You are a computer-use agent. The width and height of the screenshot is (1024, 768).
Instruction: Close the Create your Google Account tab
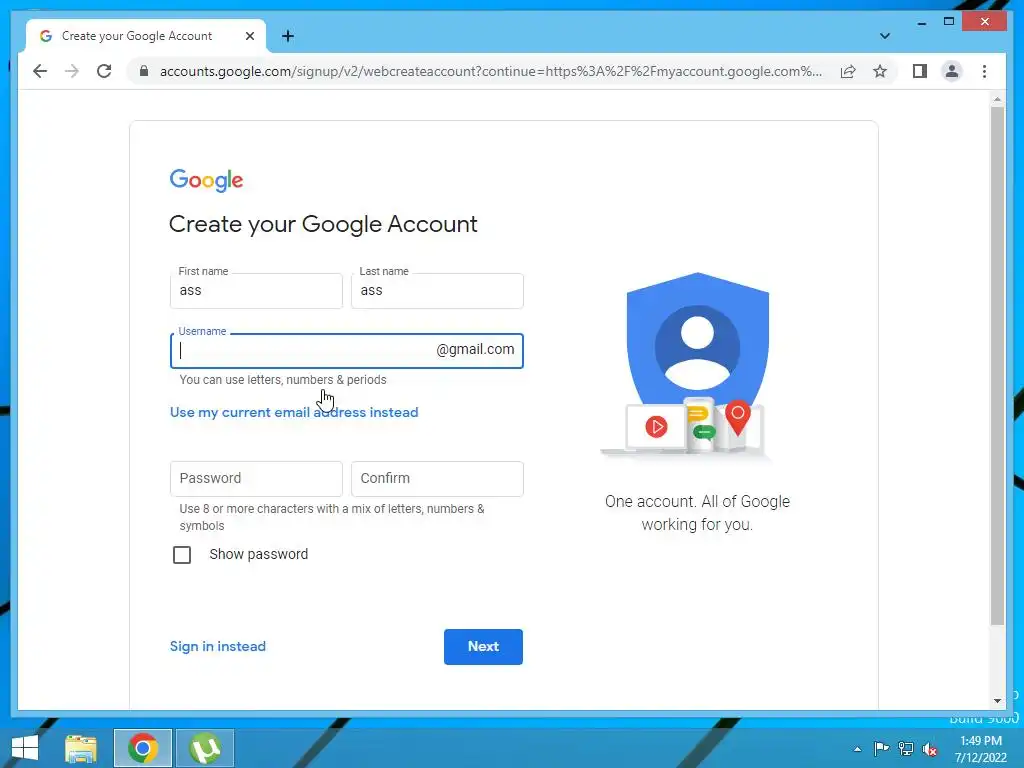click(249, 36)
